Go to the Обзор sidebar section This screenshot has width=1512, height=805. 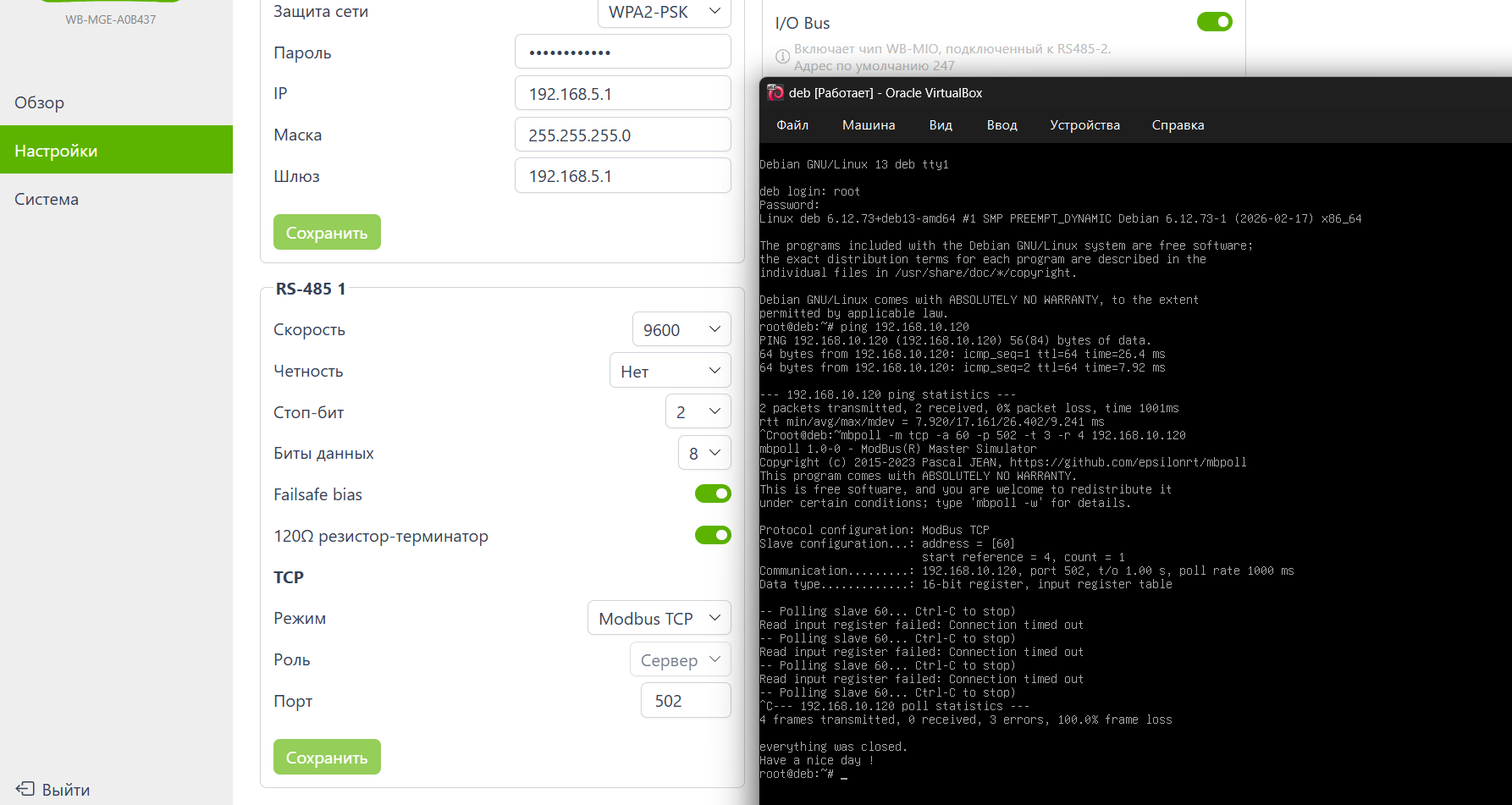tap(116, 102)
